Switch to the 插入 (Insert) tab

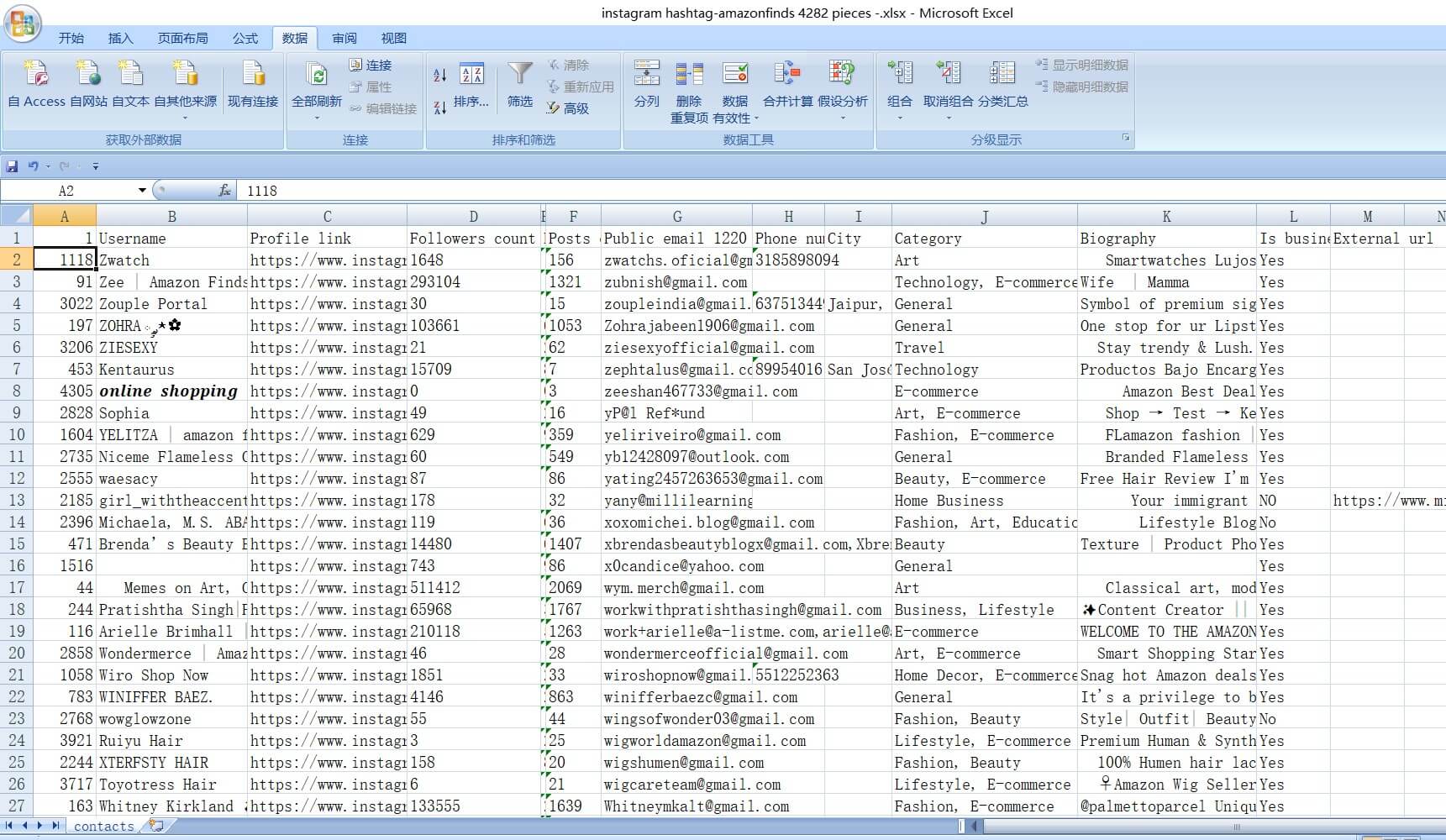click(x=121, y=38)
